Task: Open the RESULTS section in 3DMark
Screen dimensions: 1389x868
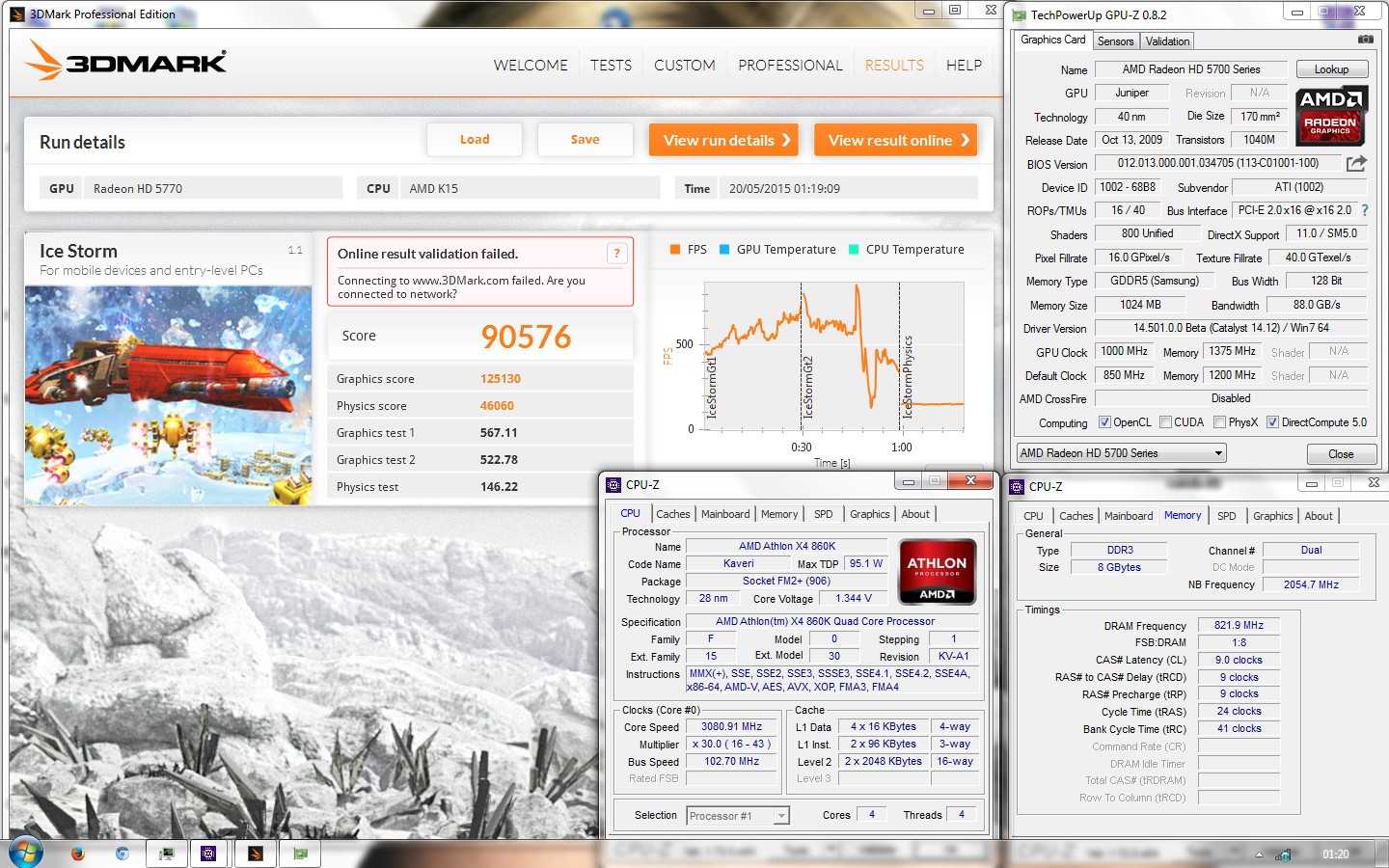Action: coord(894,66)
